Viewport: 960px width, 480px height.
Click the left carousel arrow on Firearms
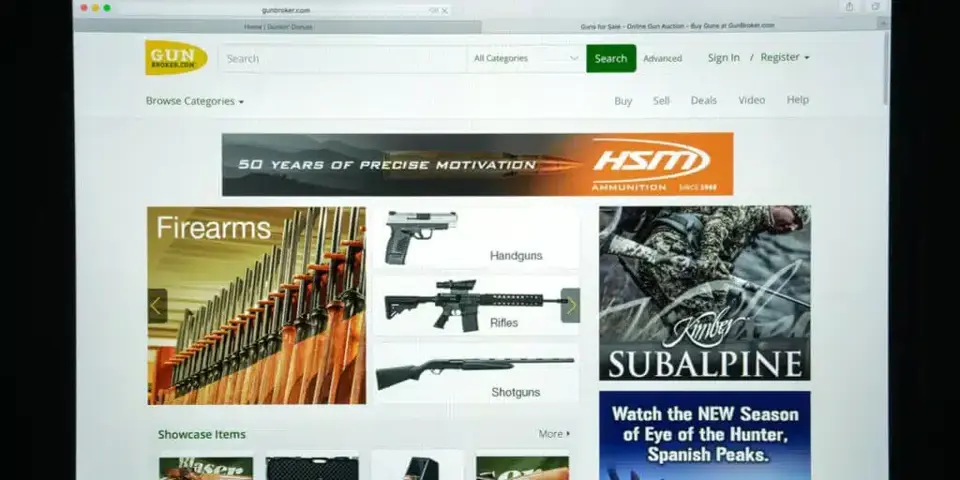(x=157, y=306)
